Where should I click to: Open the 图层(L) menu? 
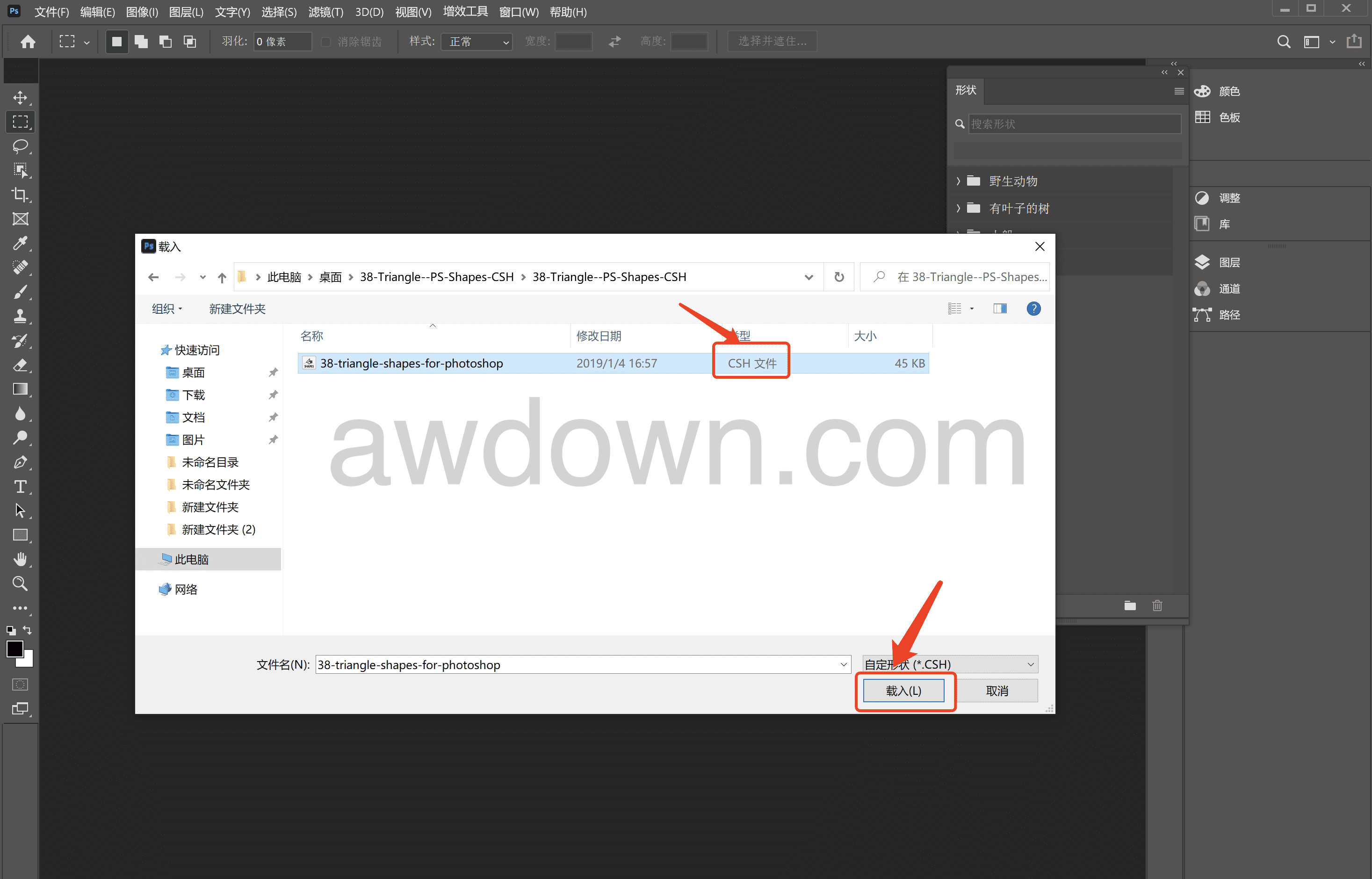[x=186, y=12]
